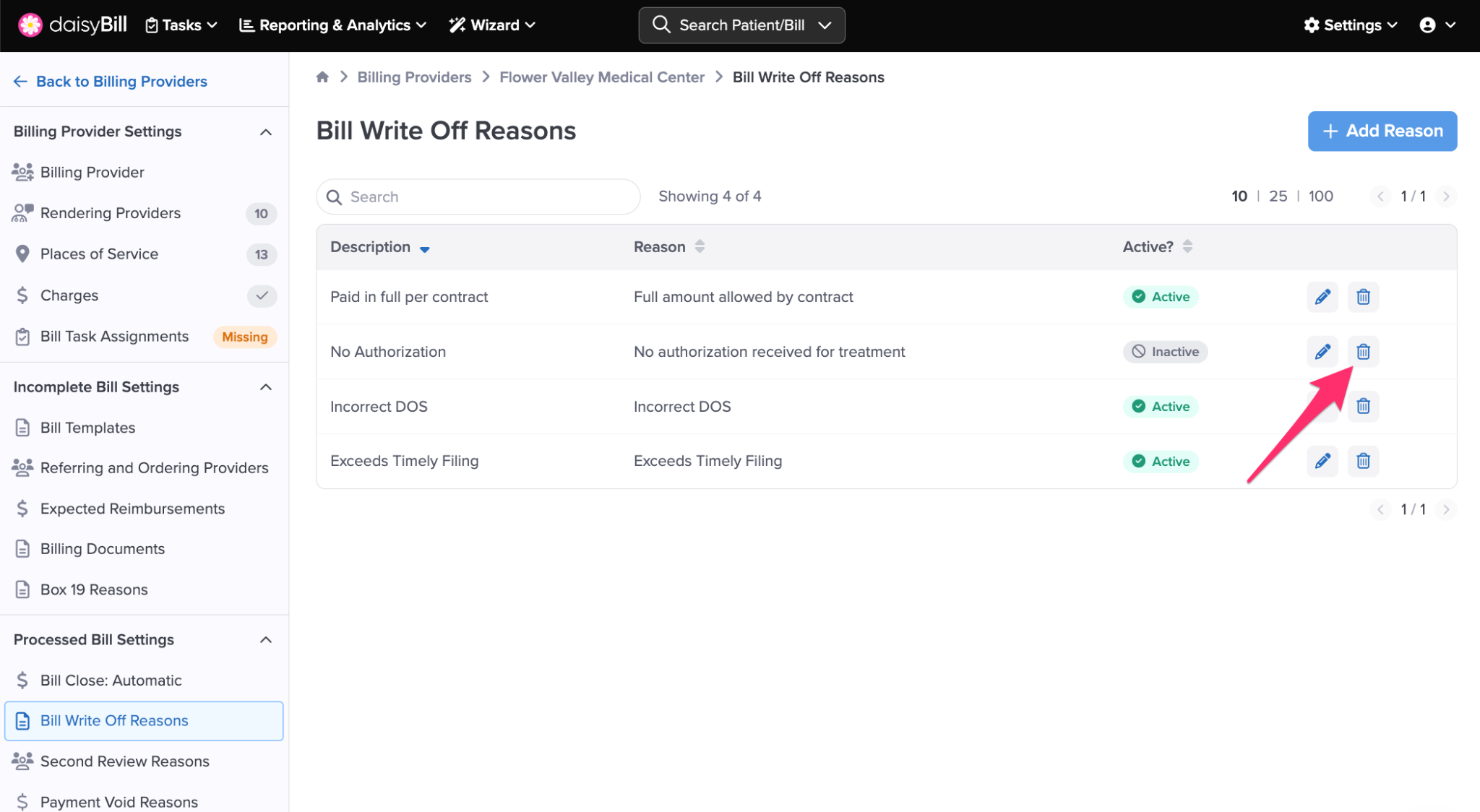Open the Reporting & Analytics menu
This screenshot has width=1480, height=812.
(x=332, y=25)
